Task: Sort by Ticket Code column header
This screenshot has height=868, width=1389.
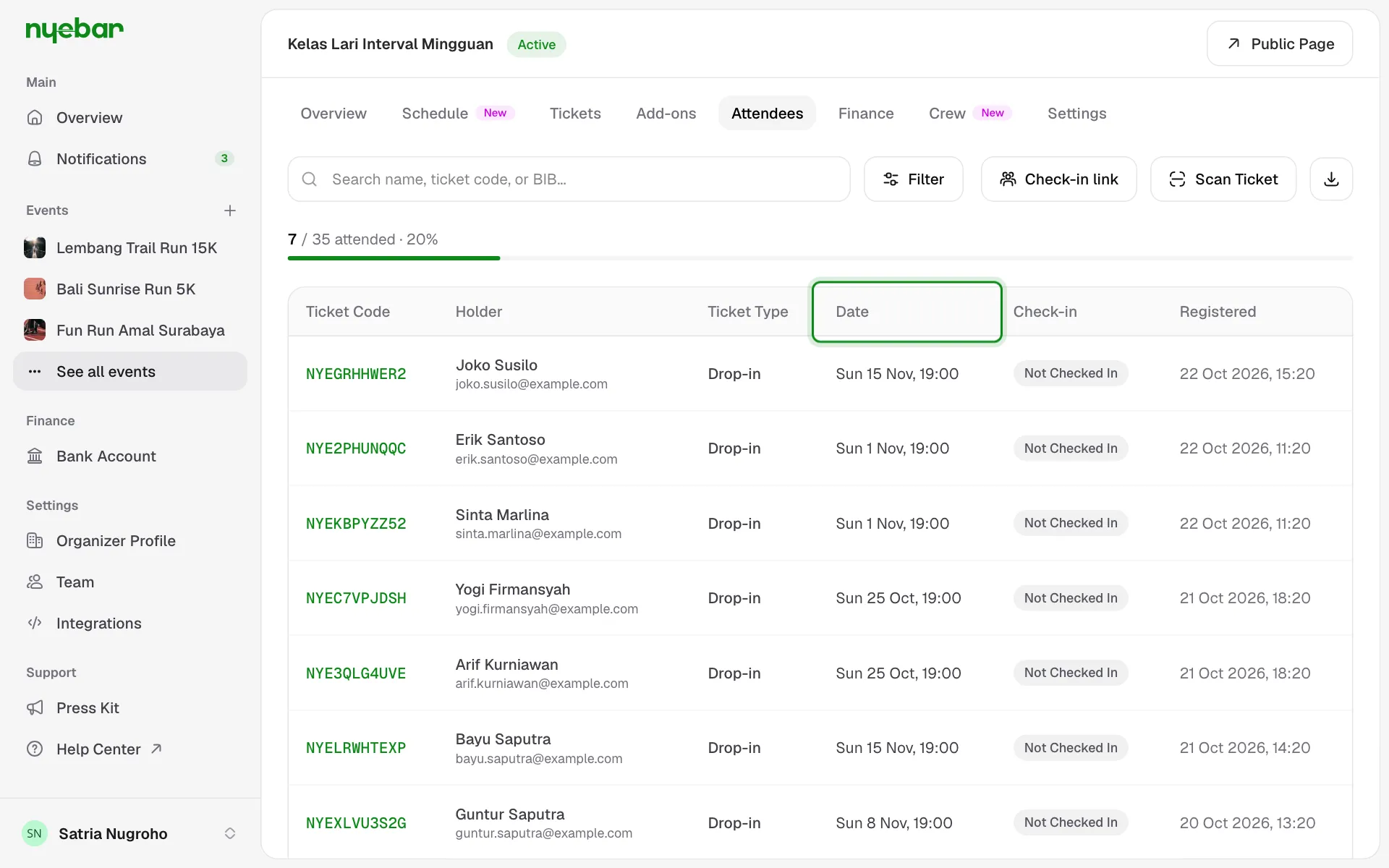Action: pos(348,312)
